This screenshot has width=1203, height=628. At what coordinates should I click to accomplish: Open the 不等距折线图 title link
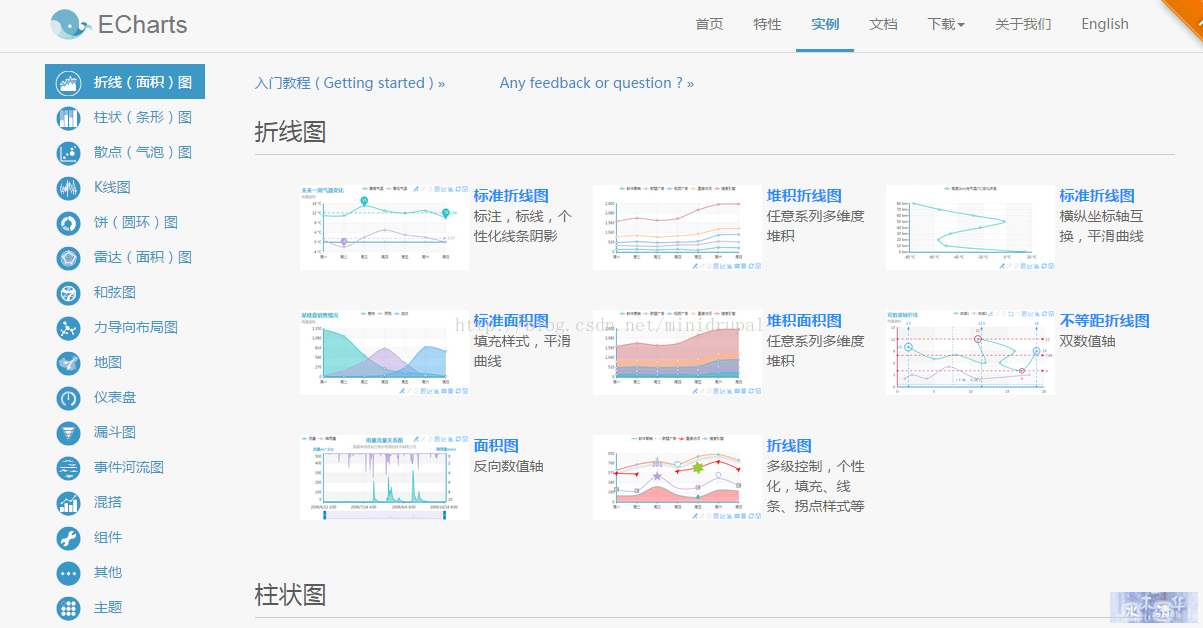click(1105, 321)
